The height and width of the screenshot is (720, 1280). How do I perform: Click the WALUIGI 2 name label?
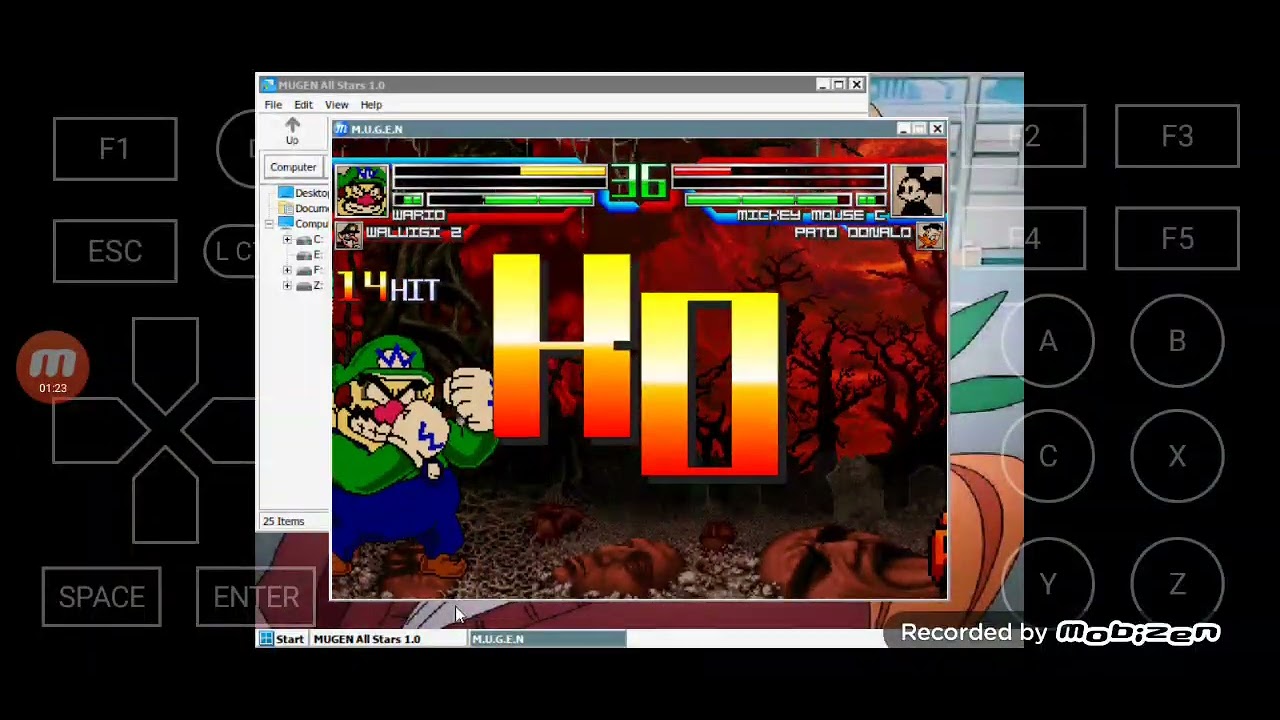click(413, 232)
